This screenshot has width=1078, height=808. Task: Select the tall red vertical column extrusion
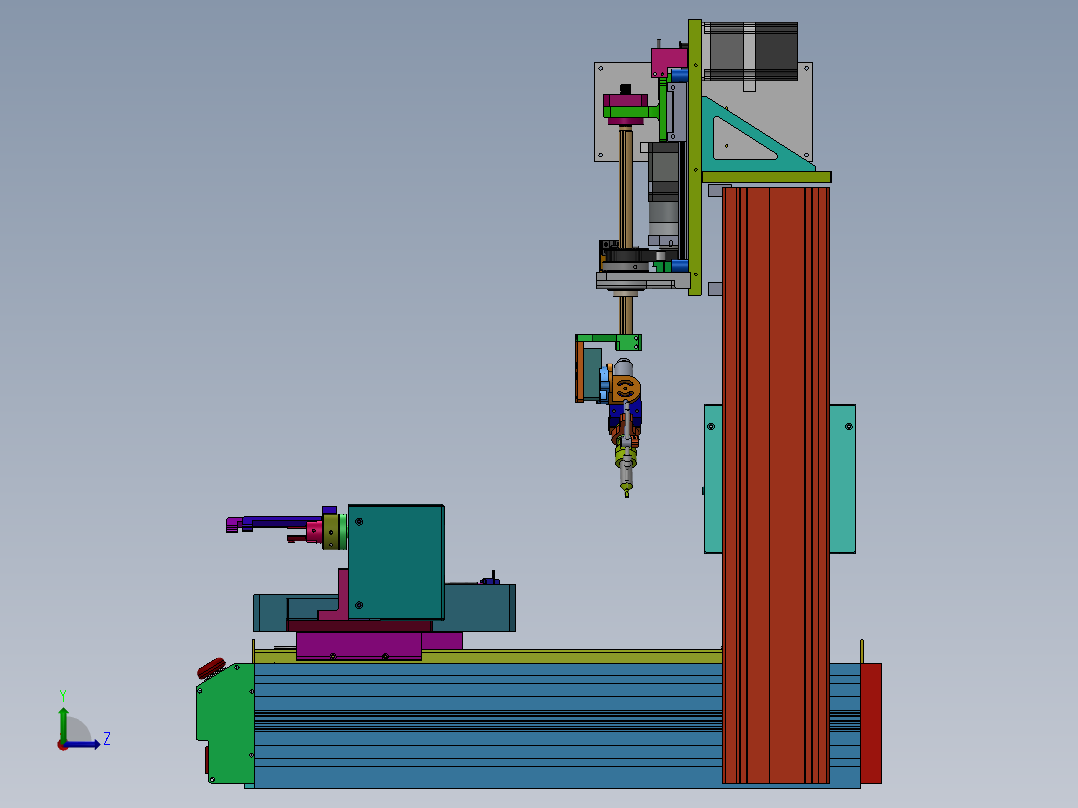[x=776, y=485]
